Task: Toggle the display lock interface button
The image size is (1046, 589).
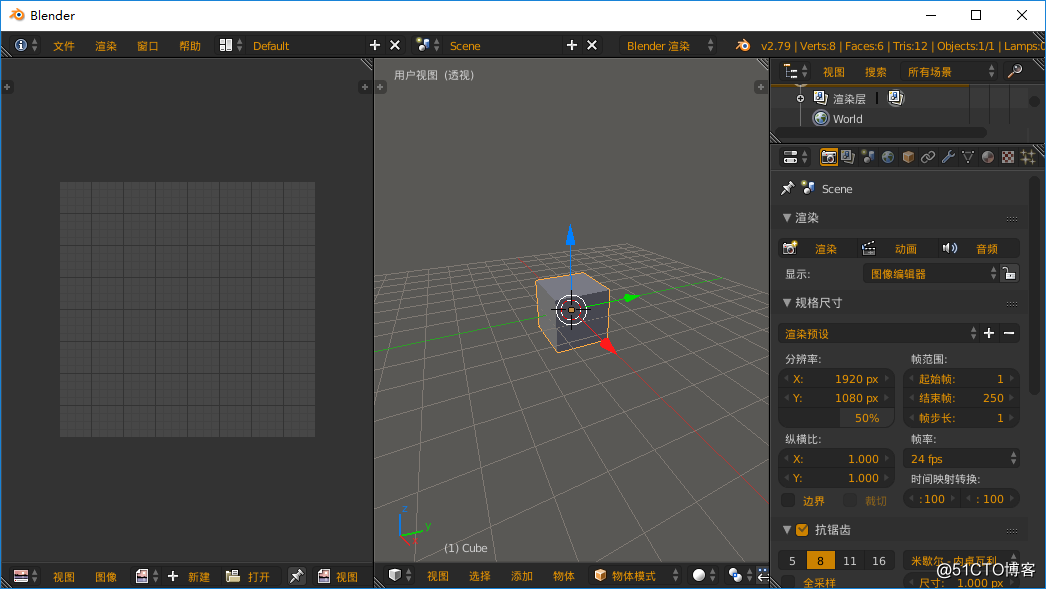Action: pyautogui.click(x=1009, y=273)
